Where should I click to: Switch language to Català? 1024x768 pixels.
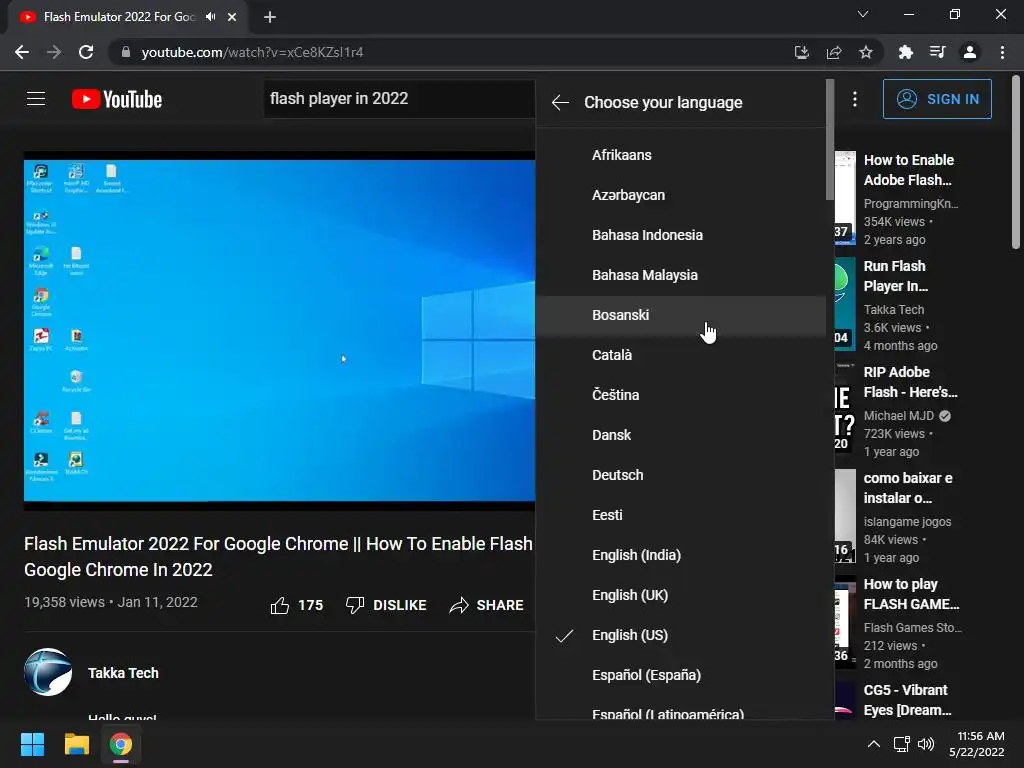point(680,355)
